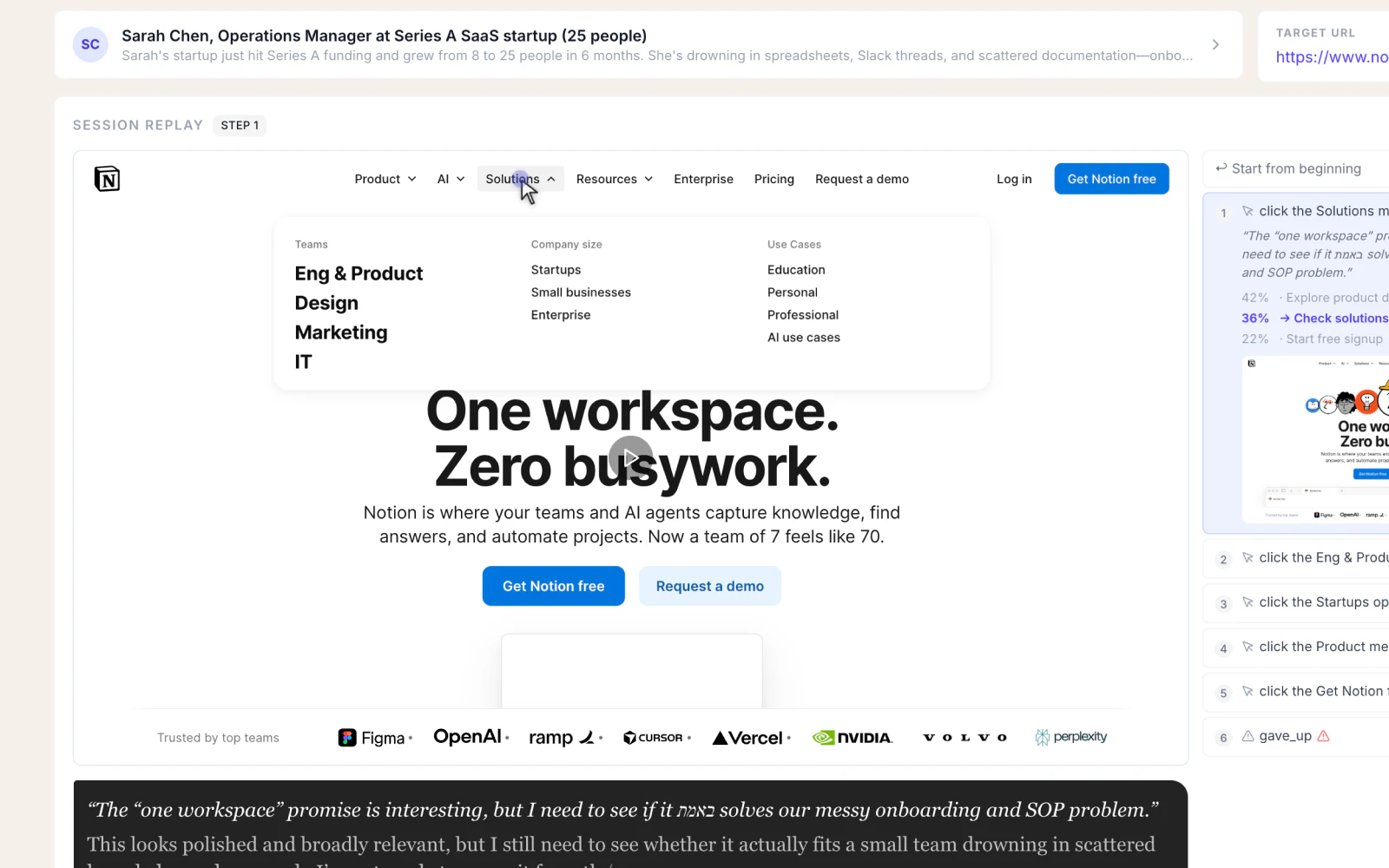Screen dimensions: 1389x868
Task: Click the warning icon next to gave_up
Action: click(1323, 736)
